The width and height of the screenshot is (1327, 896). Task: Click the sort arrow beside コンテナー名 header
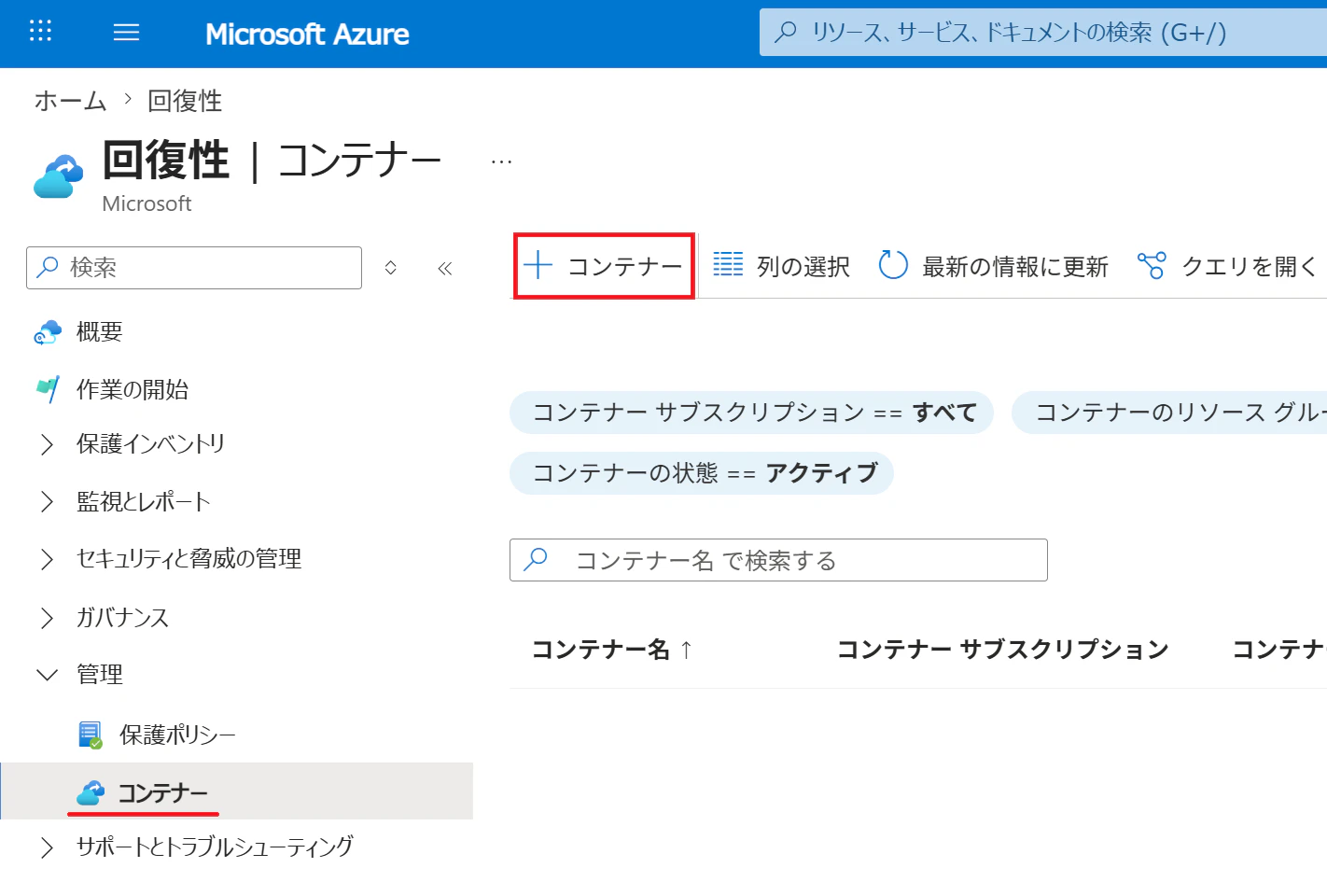[x=686, y=650]
